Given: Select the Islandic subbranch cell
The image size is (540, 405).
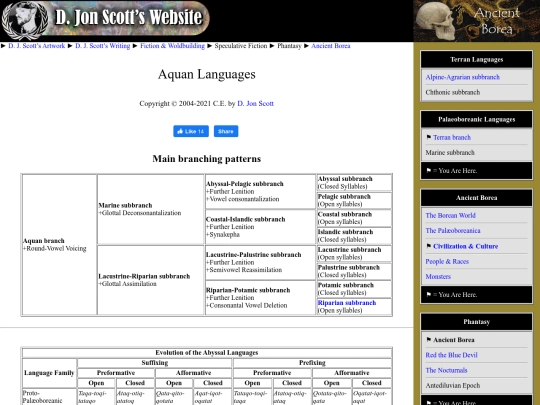Looking at the screenshot, I should coord(354,236).
